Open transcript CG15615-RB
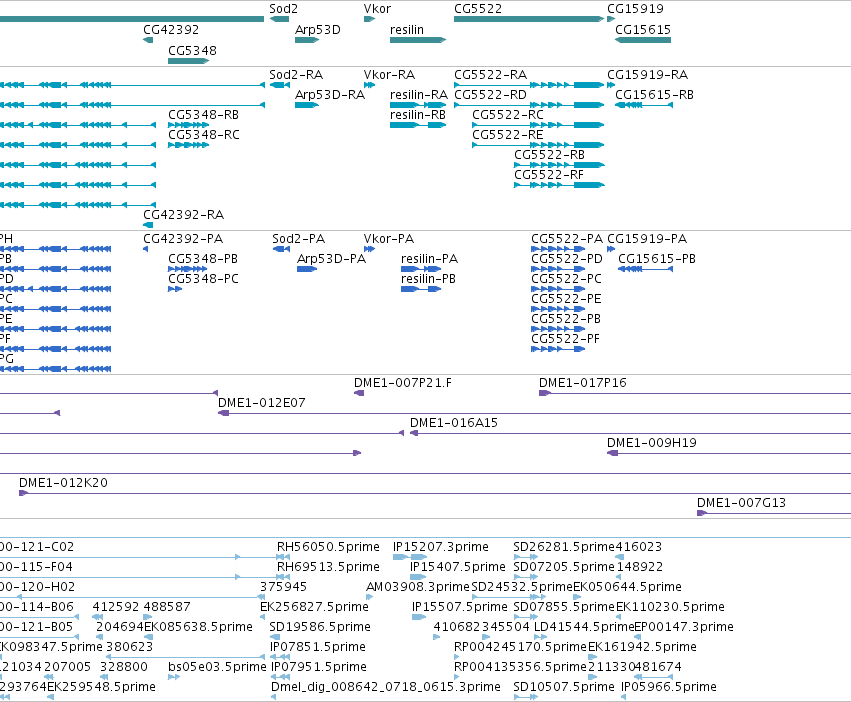This screenshot has width=851, height=702. pyautogui.click(x=655, y=95)
